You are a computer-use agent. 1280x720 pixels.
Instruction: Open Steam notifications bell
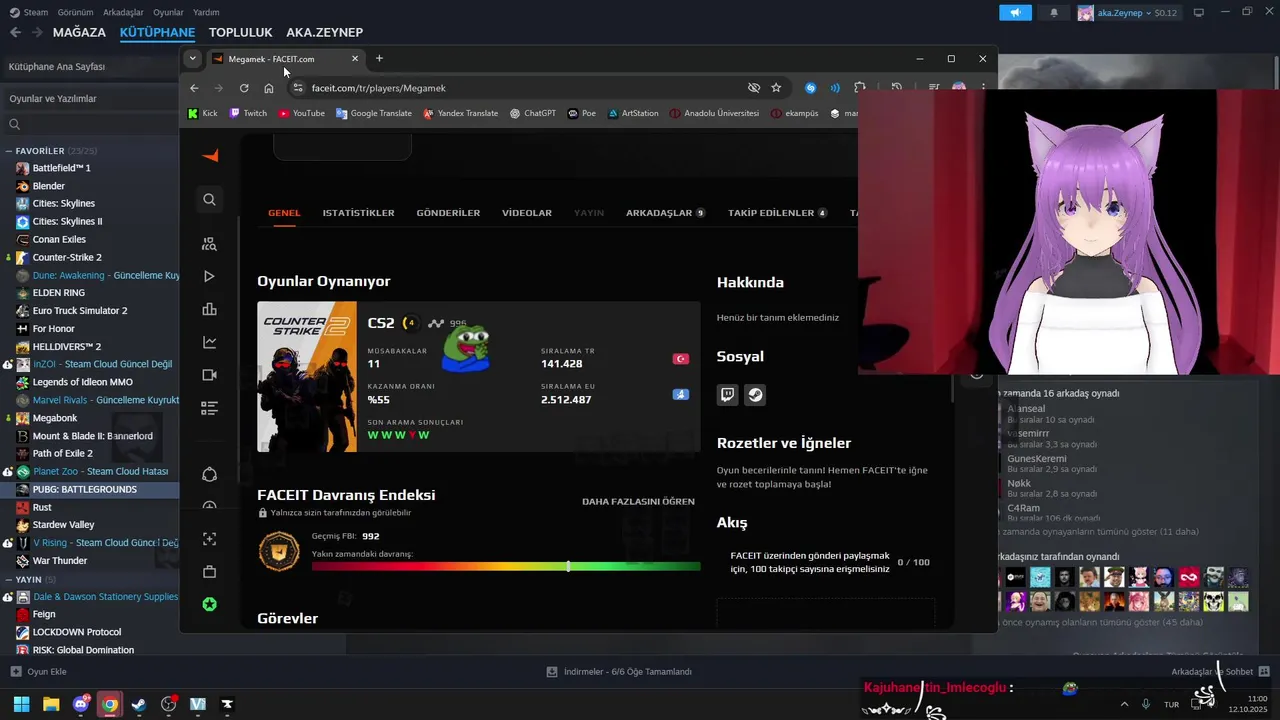[x=1054, y=13]
